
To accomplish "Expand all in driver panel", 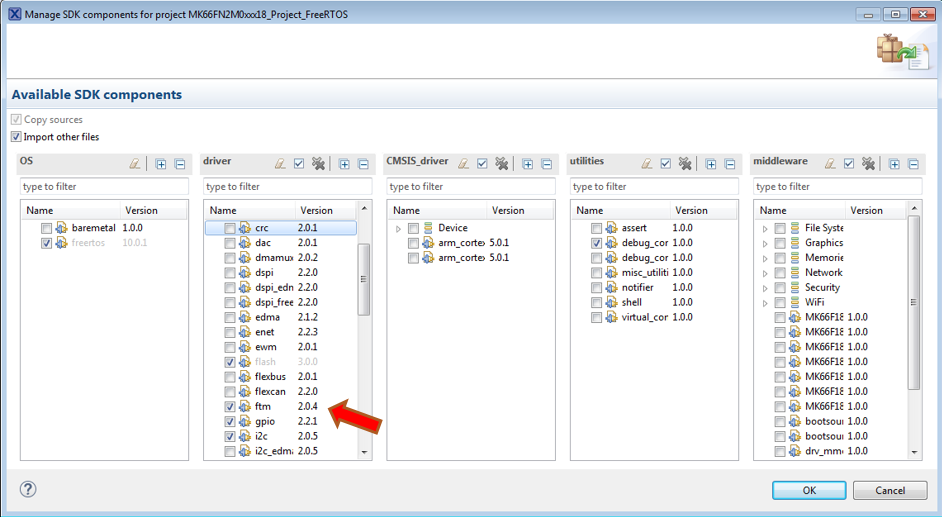I will click(x=344, y=164).
